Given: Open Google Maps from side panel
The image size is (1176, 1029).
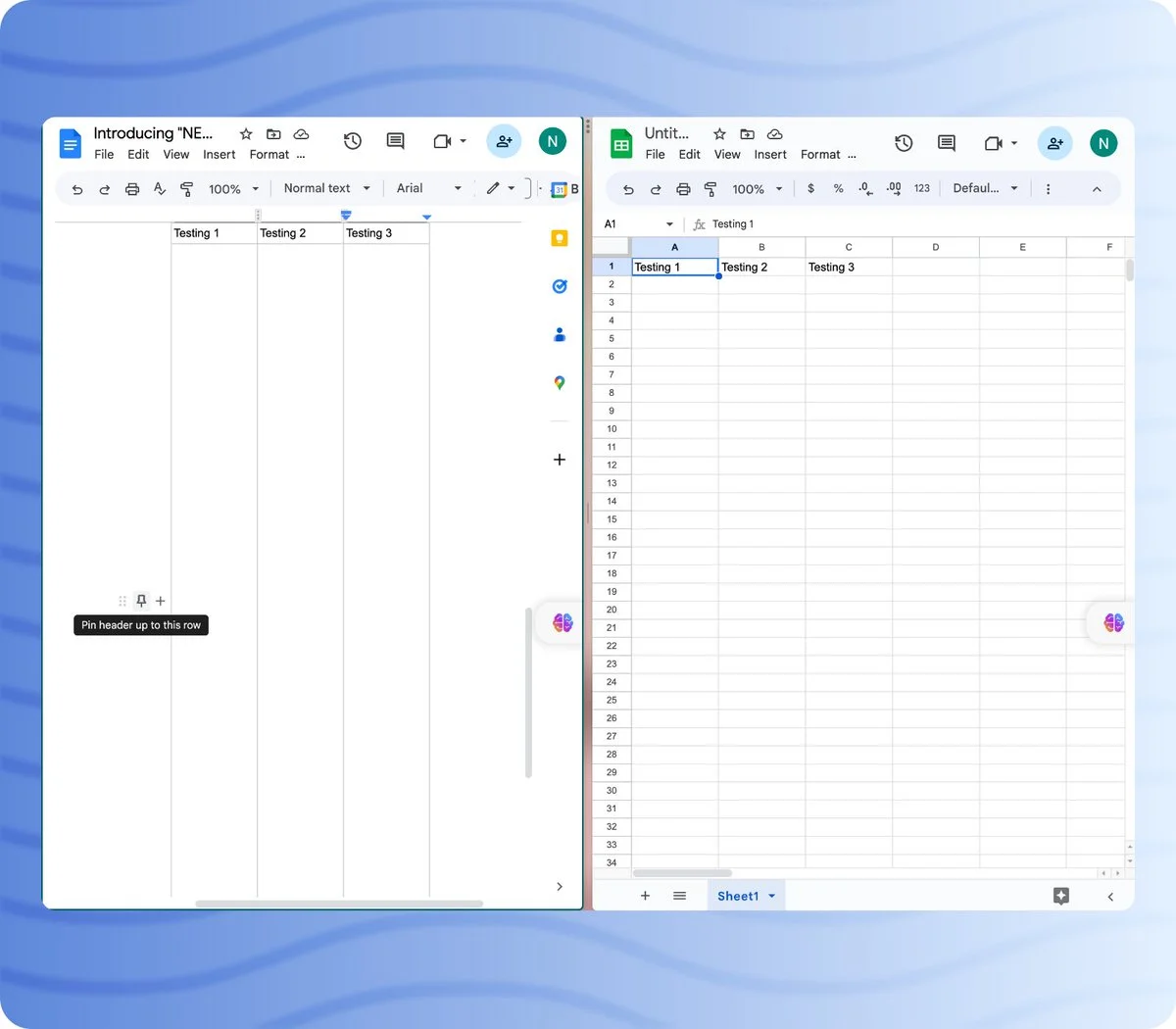Looking at the screenshot, I should [560, 383].
